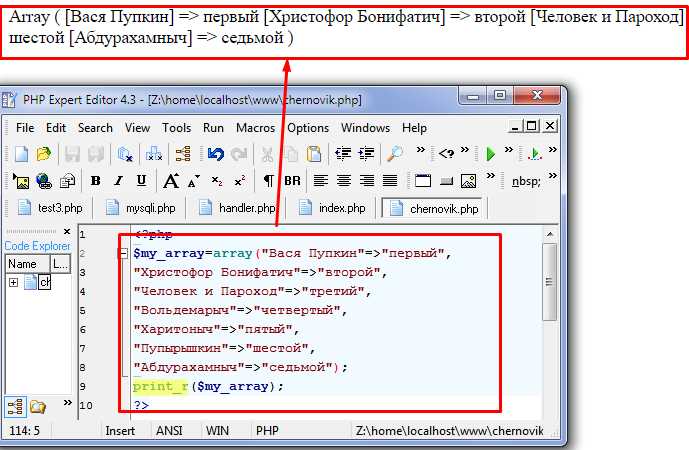Click the Name column header in Code Explorer
The height and width of the screenshot is (450, 689).
[27, 264]
